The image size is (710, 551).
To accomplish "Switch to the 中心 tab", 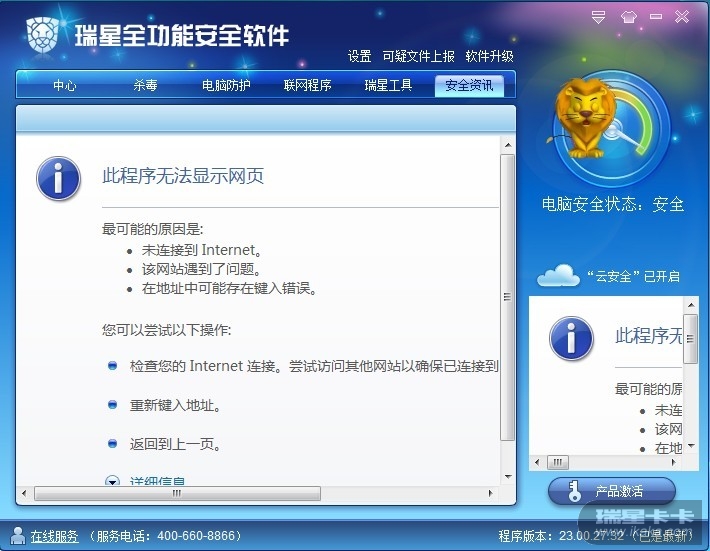I will pos(64,85).
